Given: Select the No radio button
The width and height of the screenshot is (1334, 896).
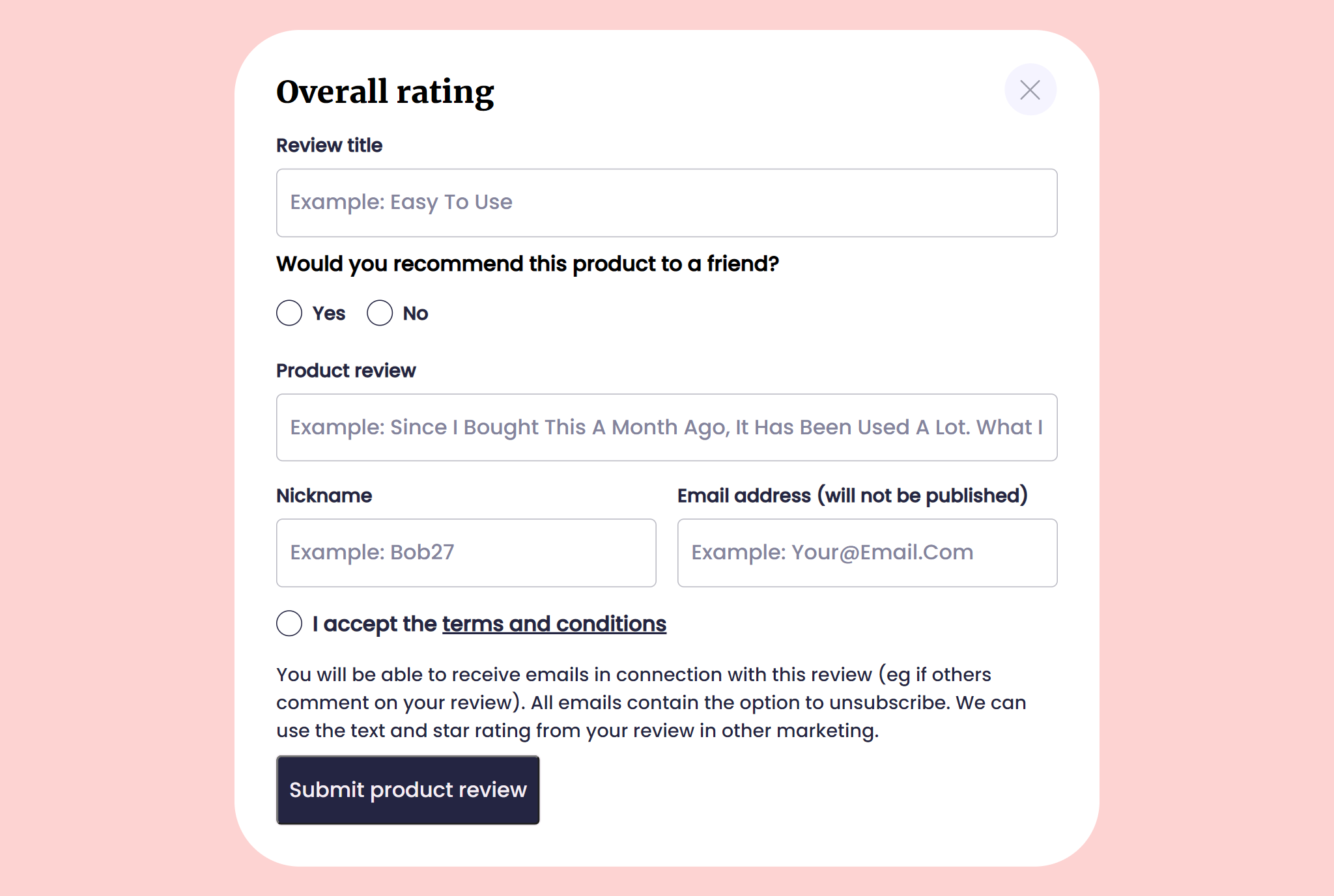Looking at the screenshot, I should pos(380,313).
